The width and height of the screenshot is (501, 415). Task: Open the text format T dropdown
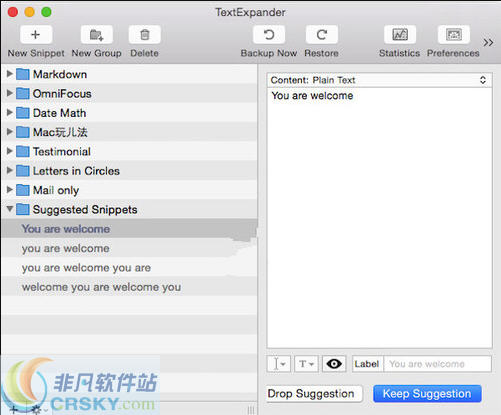click(306, 364)
